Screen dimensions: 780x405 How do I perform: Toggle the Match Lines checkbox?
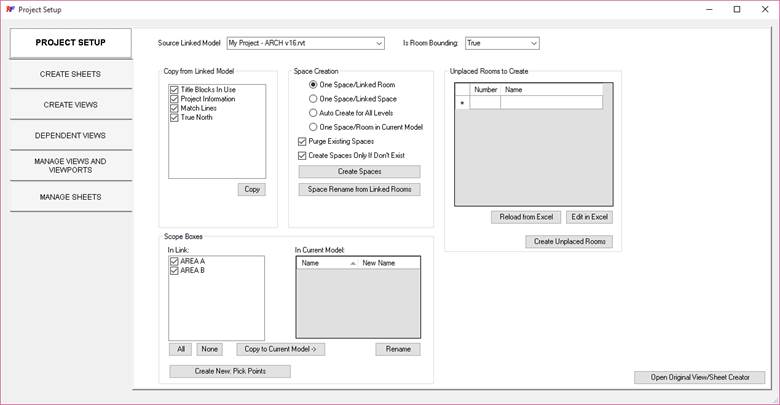[174, 108]
